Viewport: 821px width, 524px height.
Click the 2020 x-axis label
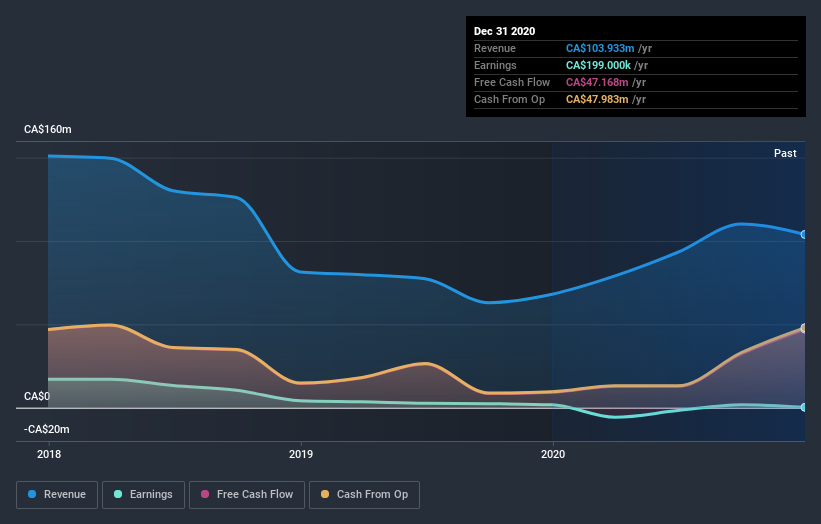click(552, 454)
